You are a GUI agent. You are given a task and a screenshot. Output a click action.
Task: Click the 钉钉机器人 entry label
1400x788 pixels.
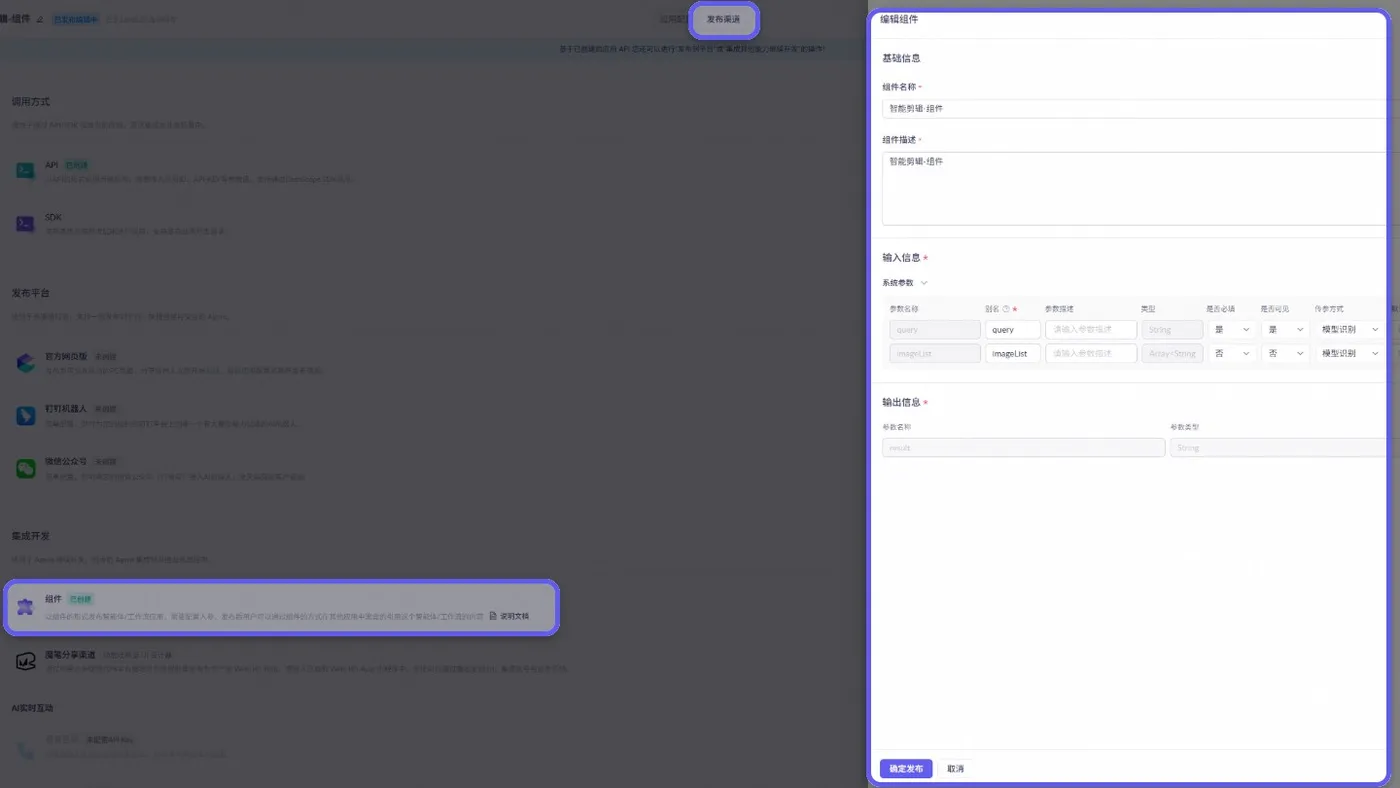pos(67,409)
